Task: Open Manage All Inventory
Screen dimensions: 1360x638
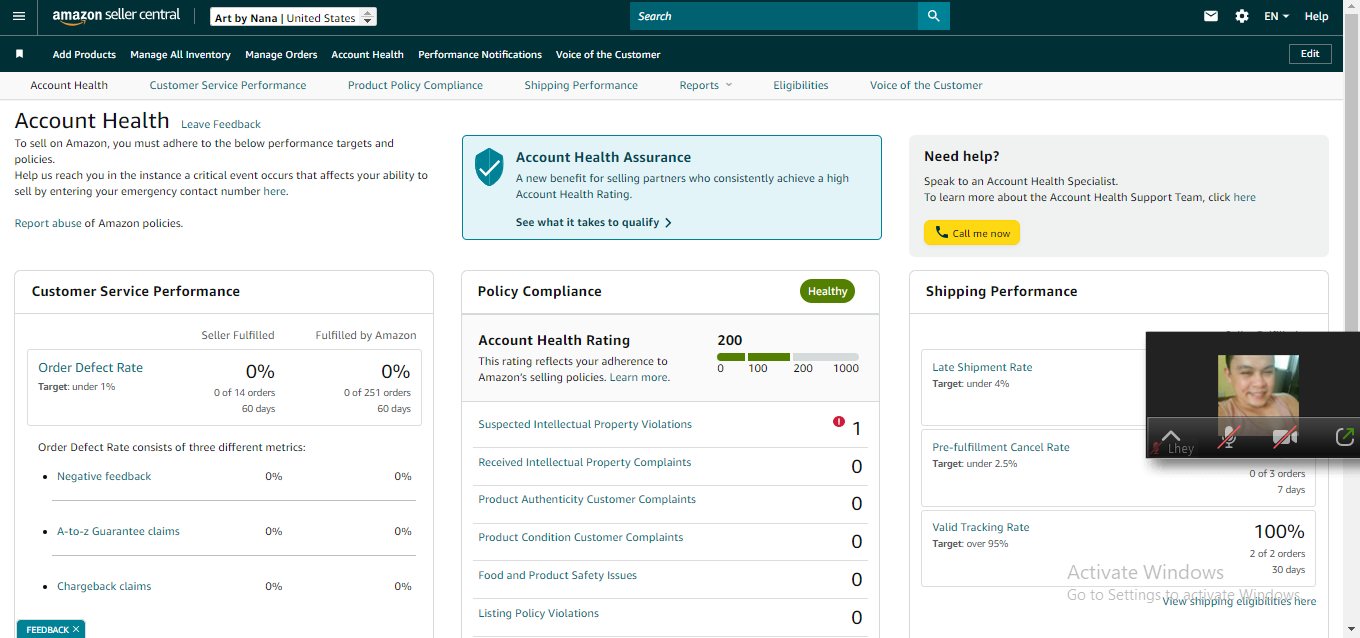Action: (x=180, y=54)
